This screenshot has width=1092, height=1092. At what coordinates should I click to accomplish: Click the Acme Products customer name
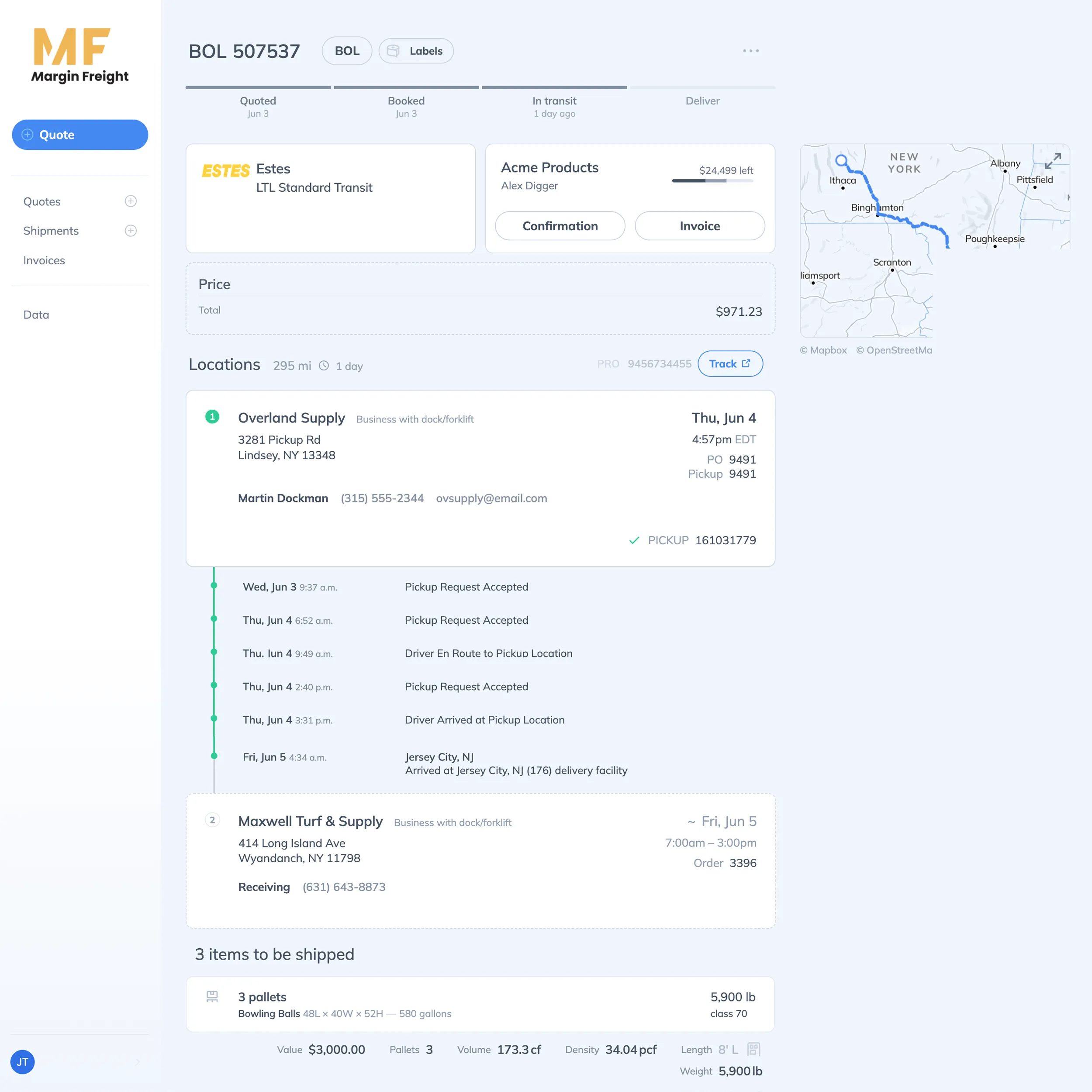click(550, 168)
